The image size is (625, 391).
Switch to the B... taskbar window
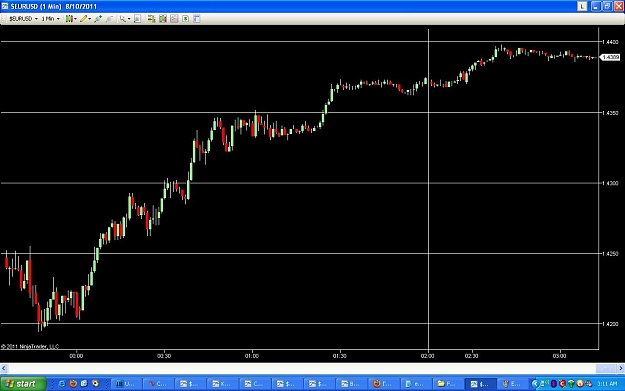(351, 384)
